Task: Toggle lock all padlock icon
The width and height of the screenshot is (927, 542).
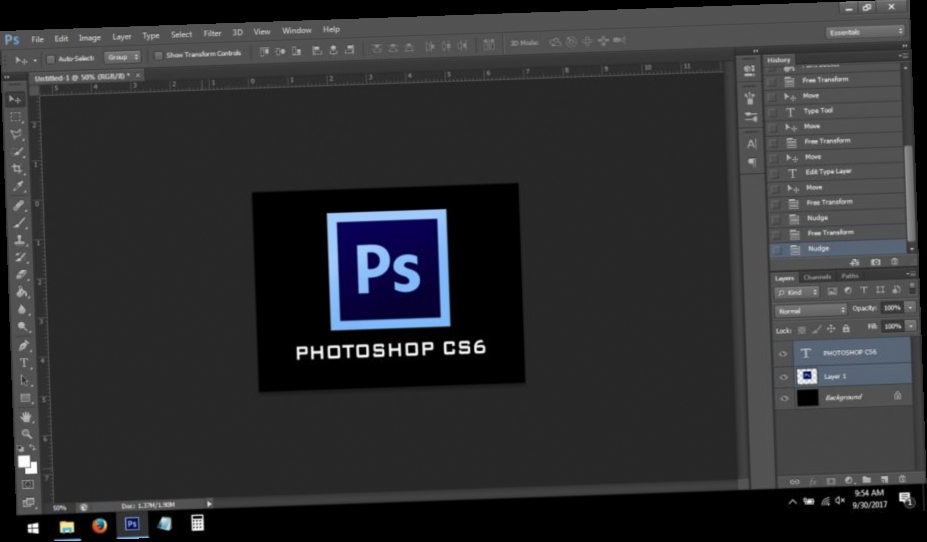Action: pos(846,329)
